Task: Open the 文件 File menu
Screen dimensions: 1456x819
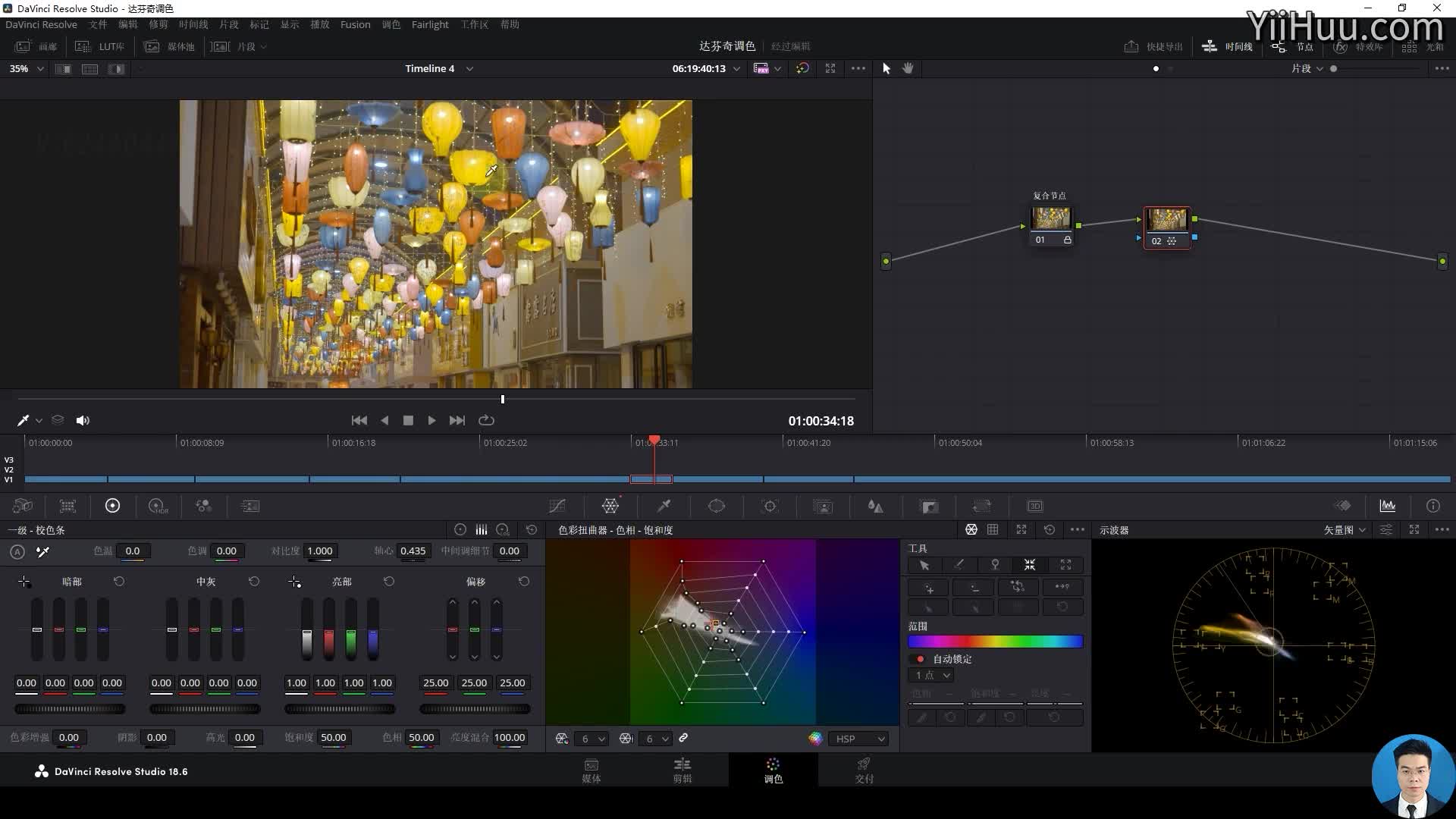Action: click(98, 24)
